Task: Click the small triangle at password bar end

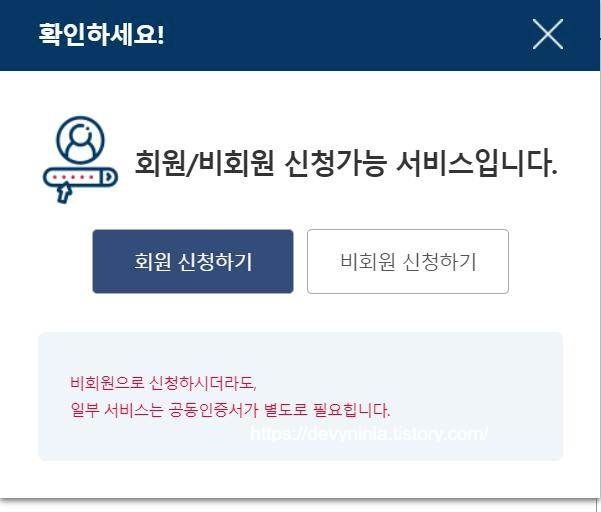Action: click(109, 177)
